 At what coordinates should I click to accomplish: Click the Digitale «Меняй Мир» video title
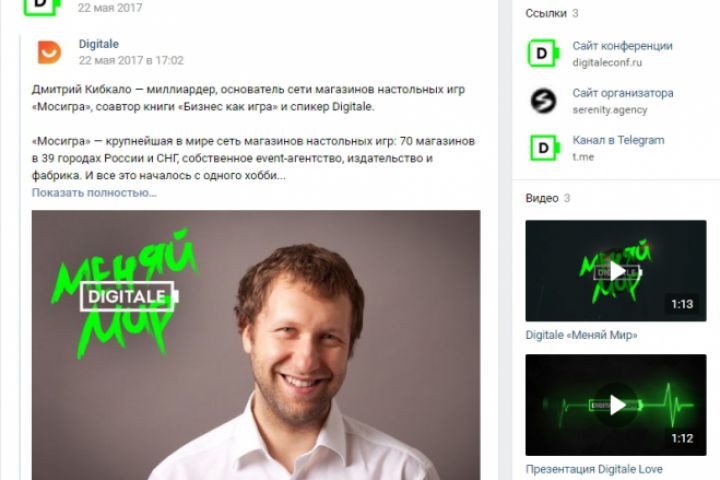click(x=581, y=335)
